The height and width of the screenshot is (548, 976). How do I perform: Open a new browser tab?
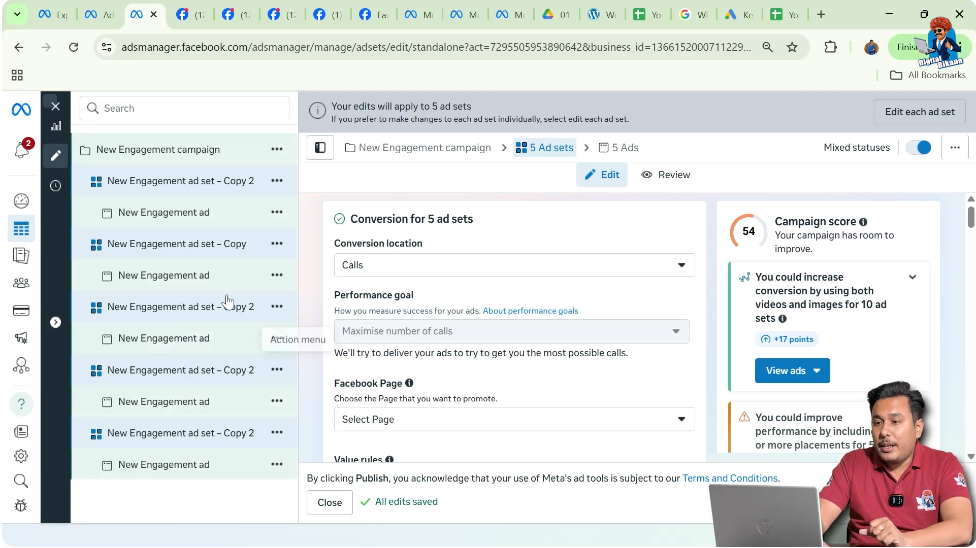coord(821,14)
